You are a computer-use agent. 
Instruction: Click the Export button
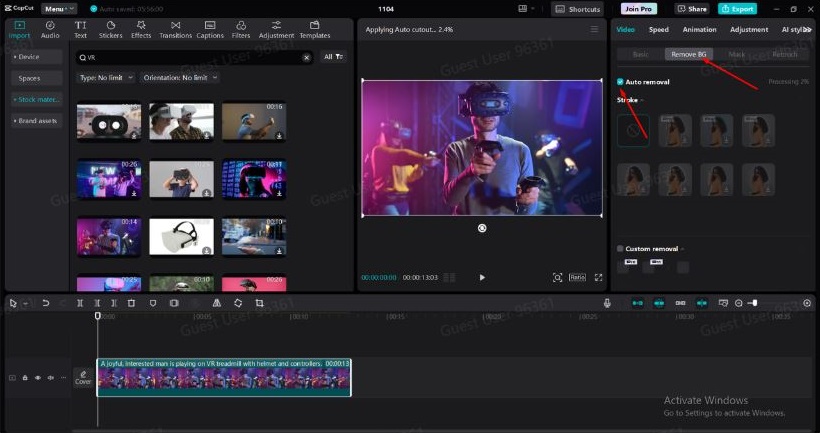tap(737, 9)
